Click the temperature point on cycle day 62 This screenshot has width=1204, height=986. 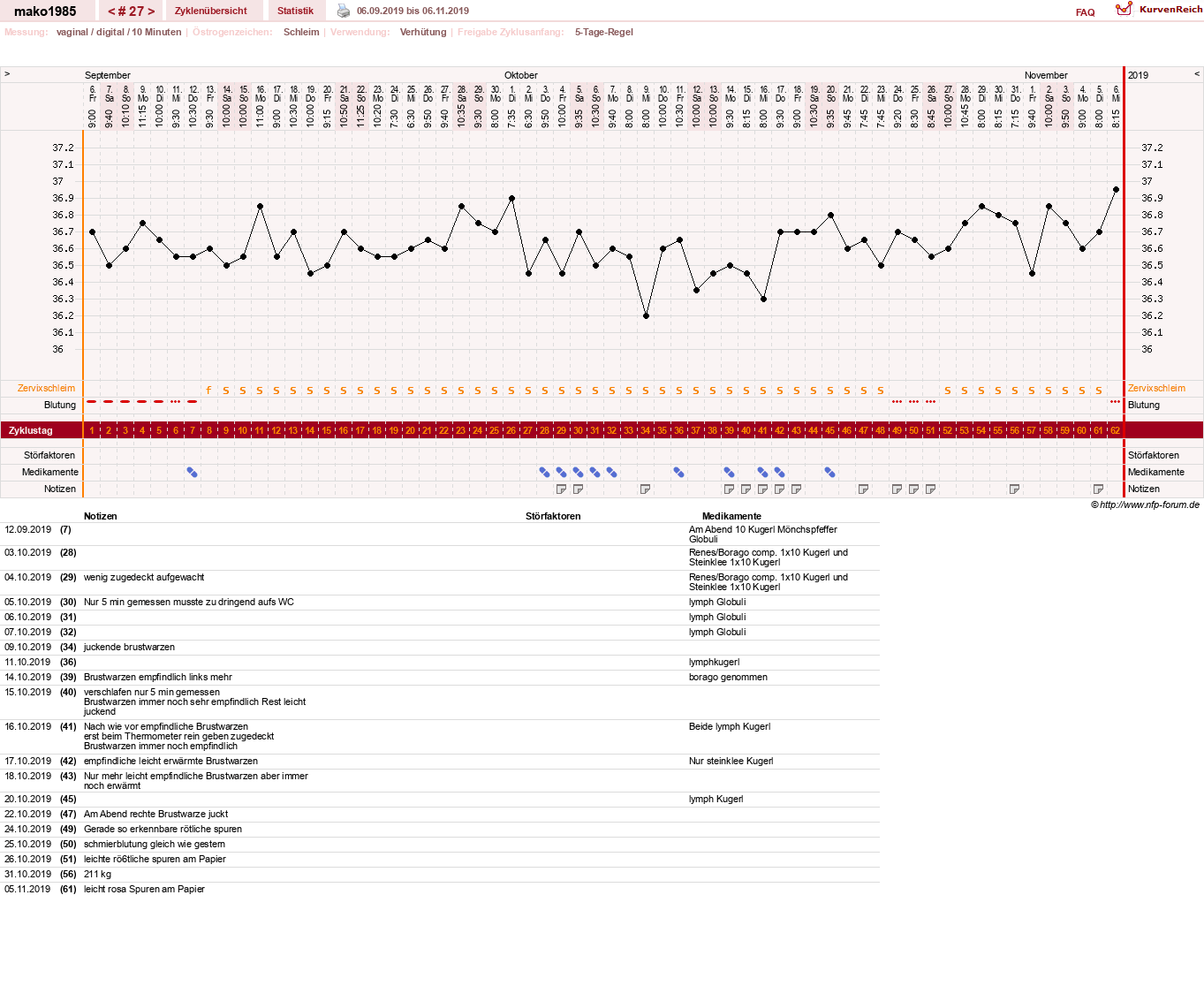pyautogui.click(x=1116, y=190)
